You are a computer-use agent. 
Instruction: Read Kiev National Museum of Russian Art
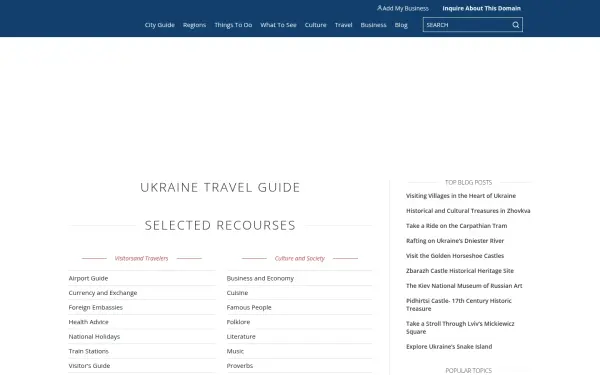(x=464, y=285)
